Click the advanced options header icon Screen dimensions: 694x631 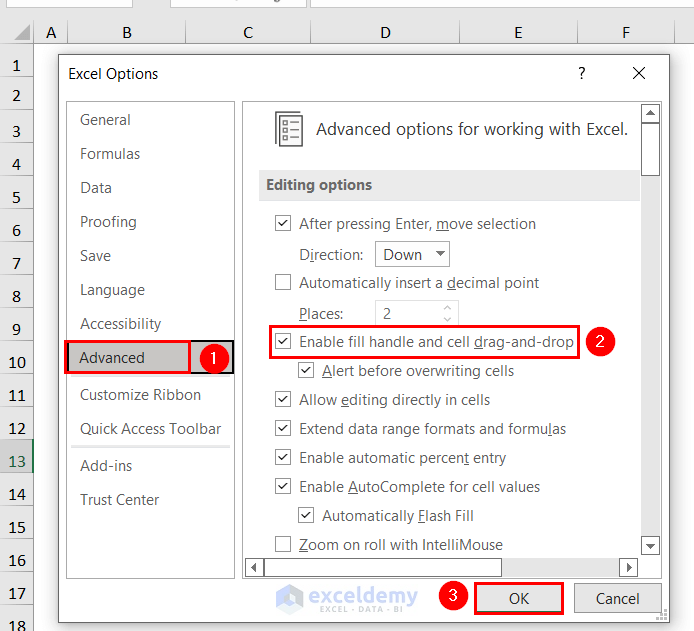pos(288,129)
